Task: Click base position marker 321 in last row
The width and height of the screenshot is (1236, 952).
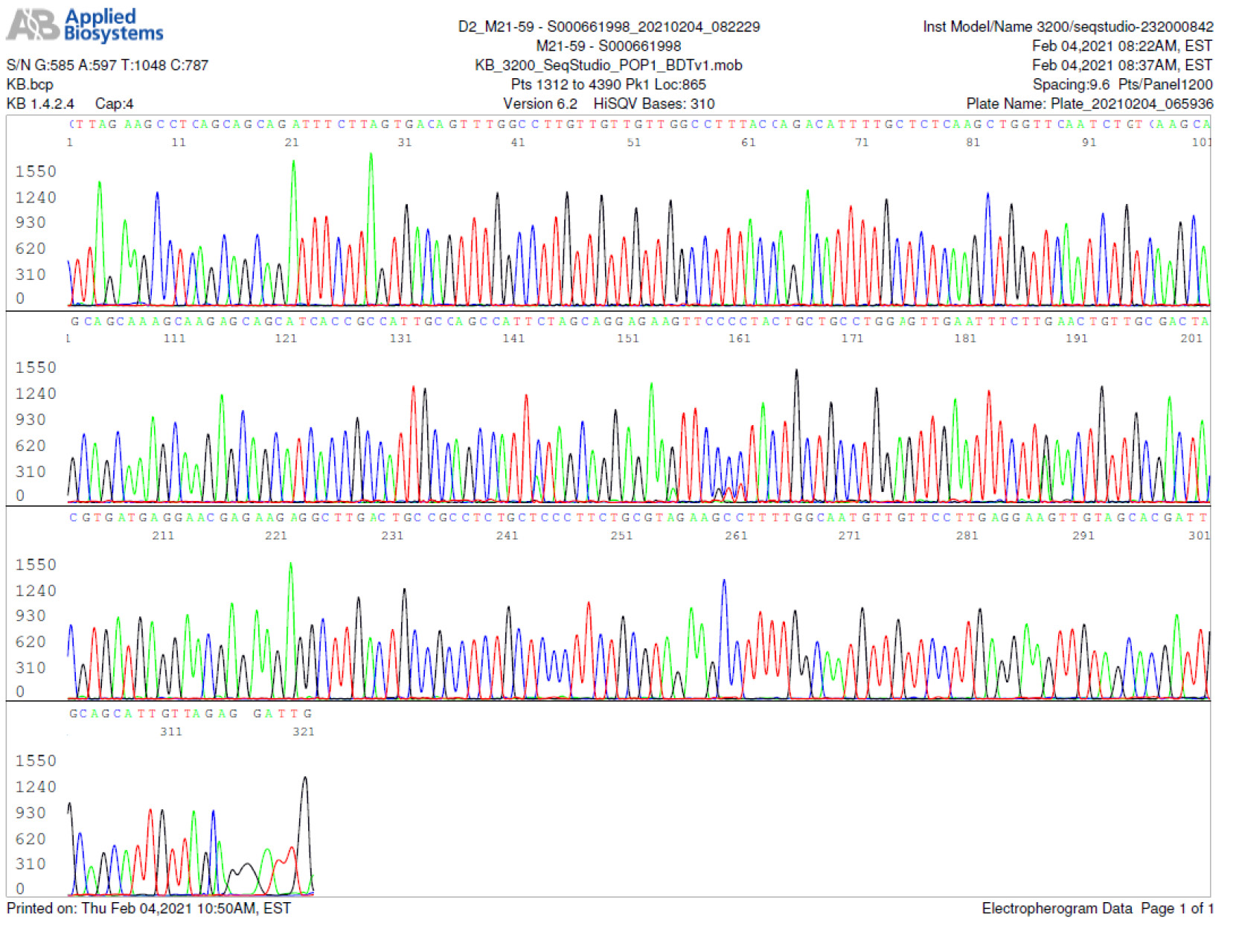Action: [x=303, y=732]
